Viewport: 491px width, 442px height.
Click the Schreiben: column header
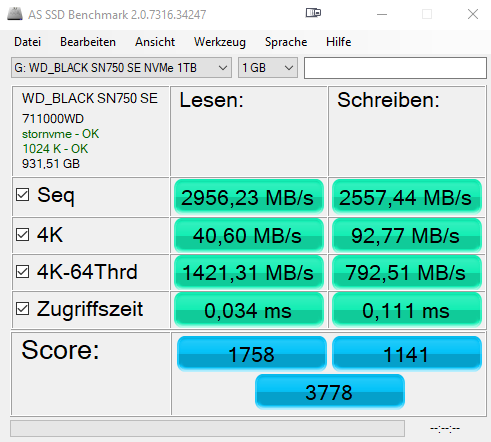click(388, 100)
